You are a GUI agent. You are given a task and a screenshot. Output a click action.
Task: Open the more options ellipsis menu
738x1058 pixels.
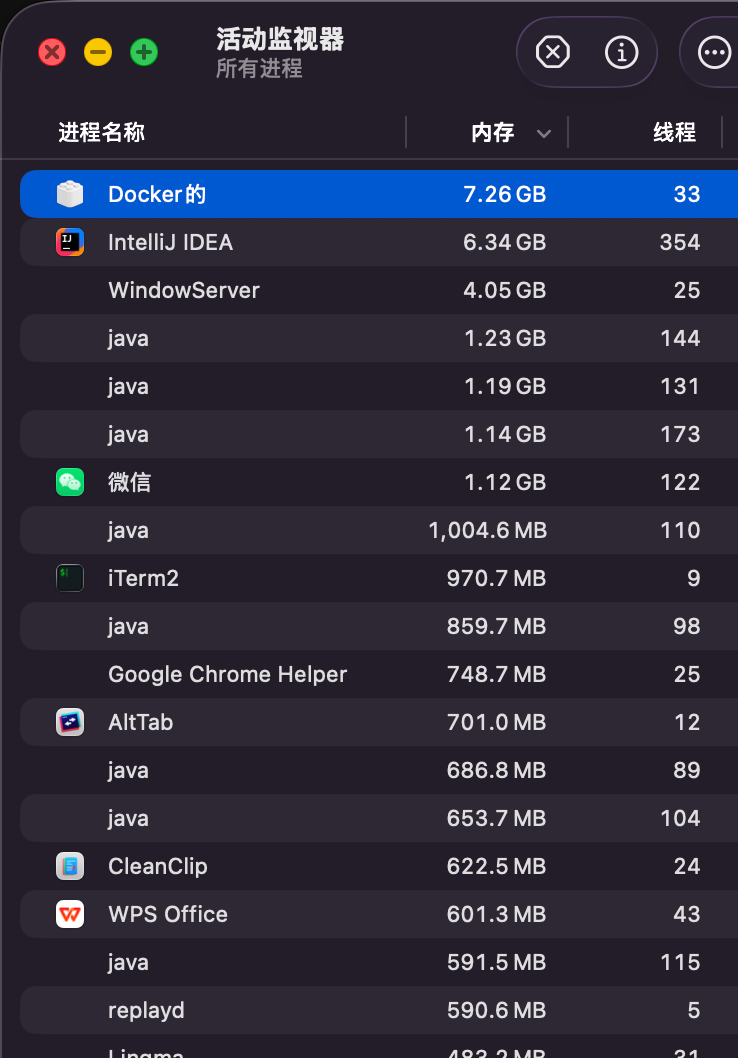(714, 52)
